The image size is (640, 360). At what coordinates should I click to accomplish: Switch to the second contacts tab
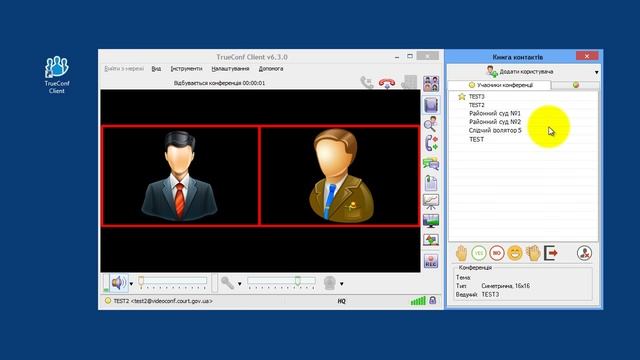point(576,85)
